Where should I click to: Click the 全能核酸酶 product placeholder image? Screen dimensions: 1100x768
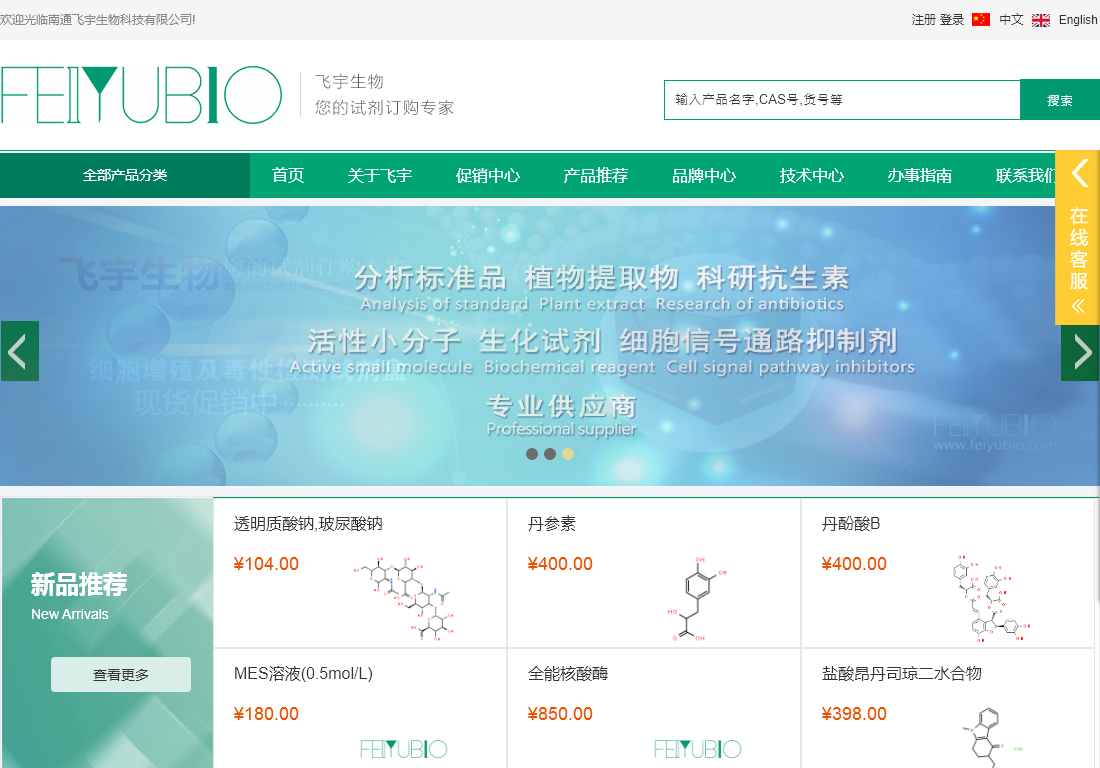point(697,749)
